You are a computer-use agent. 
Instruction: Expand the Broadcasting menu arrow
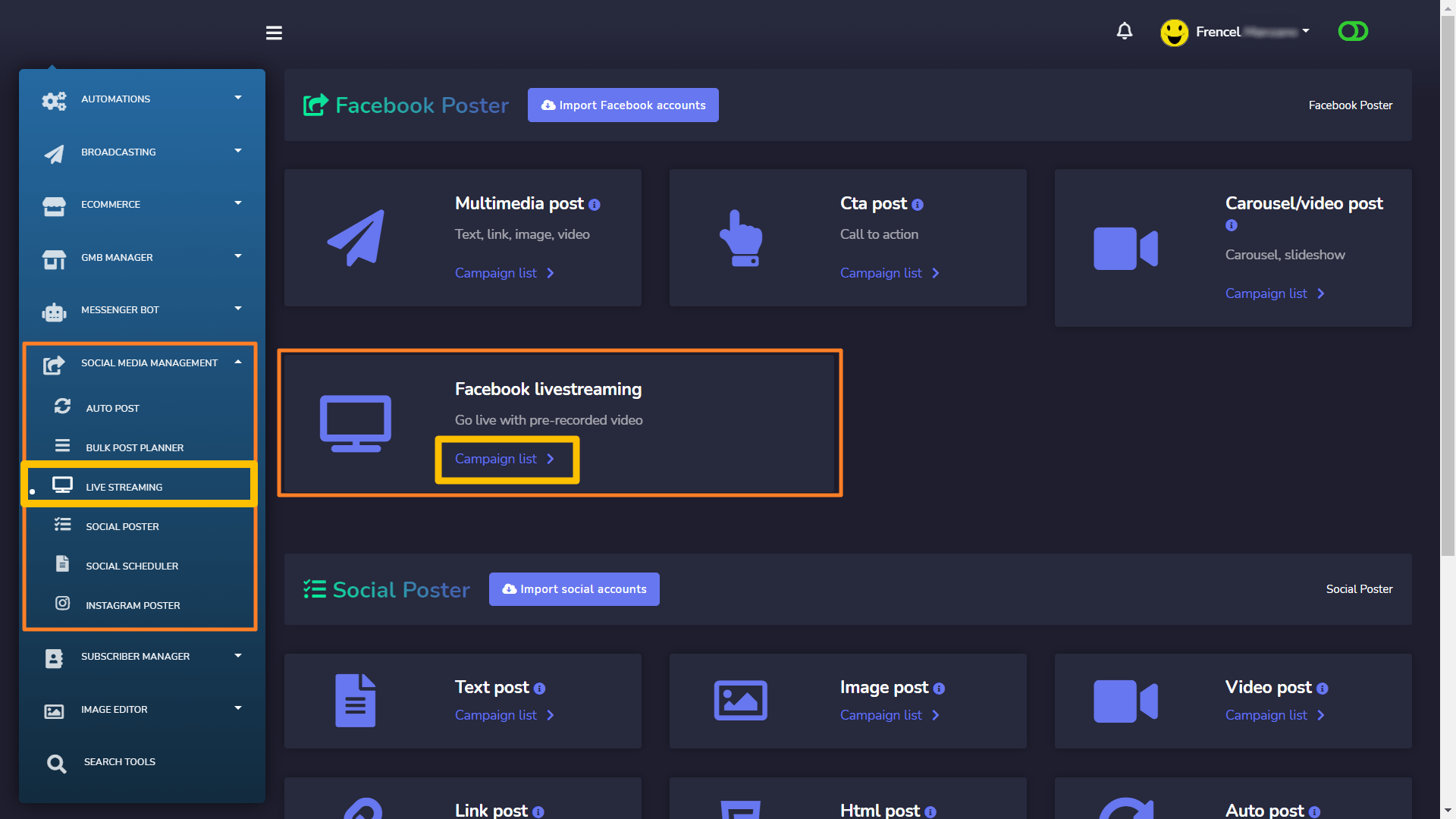point(238,151)
